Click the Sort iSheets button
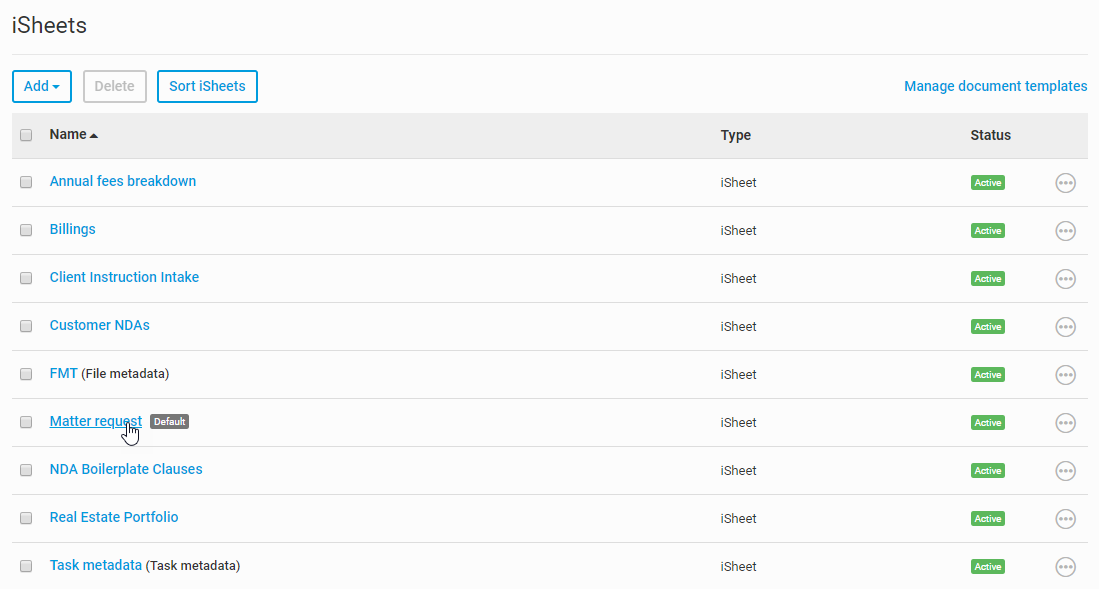 click(x=207, y=86)
